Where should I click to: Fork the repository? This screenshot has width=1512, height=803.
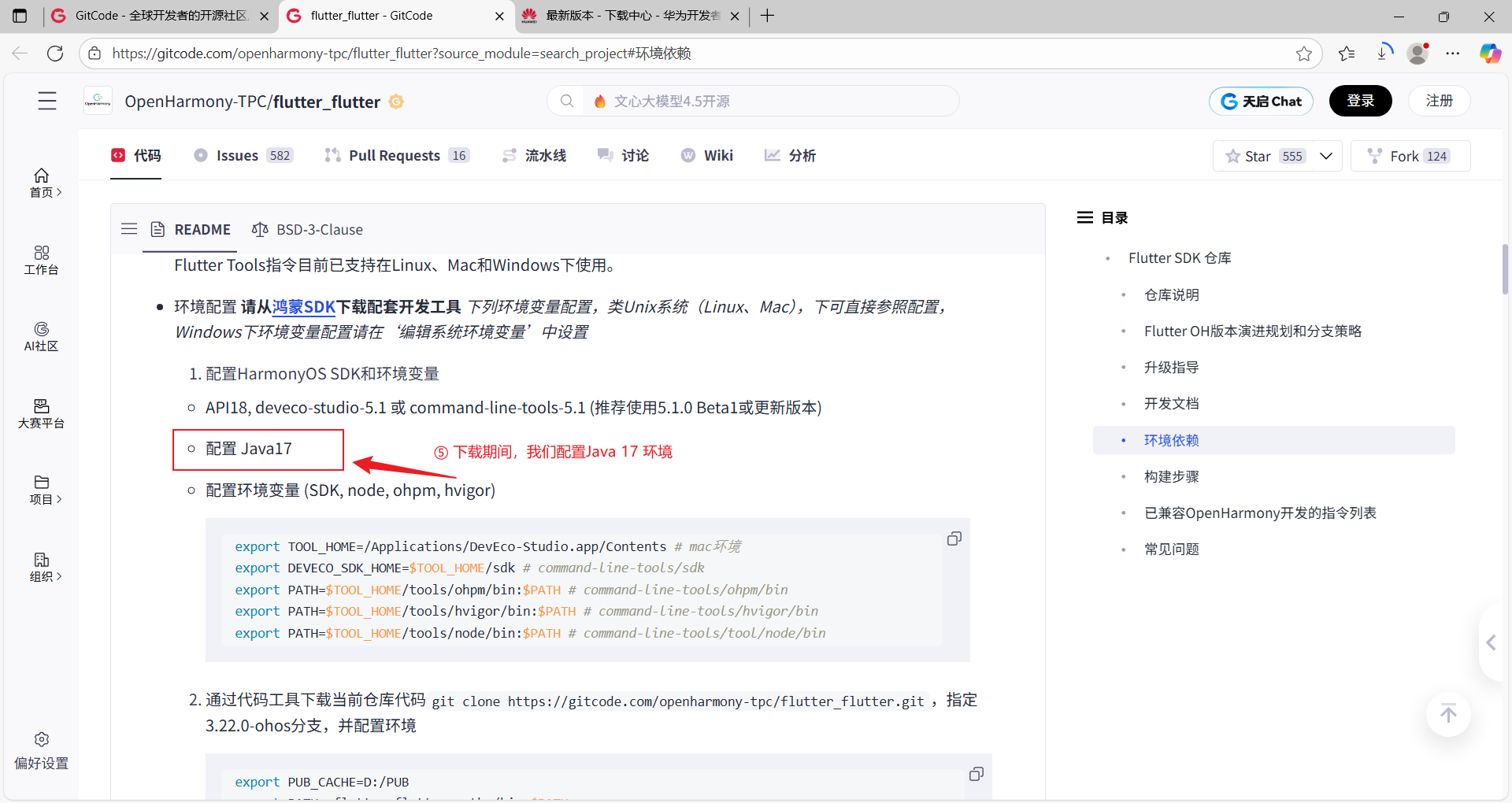click(x=1410, y=156)
